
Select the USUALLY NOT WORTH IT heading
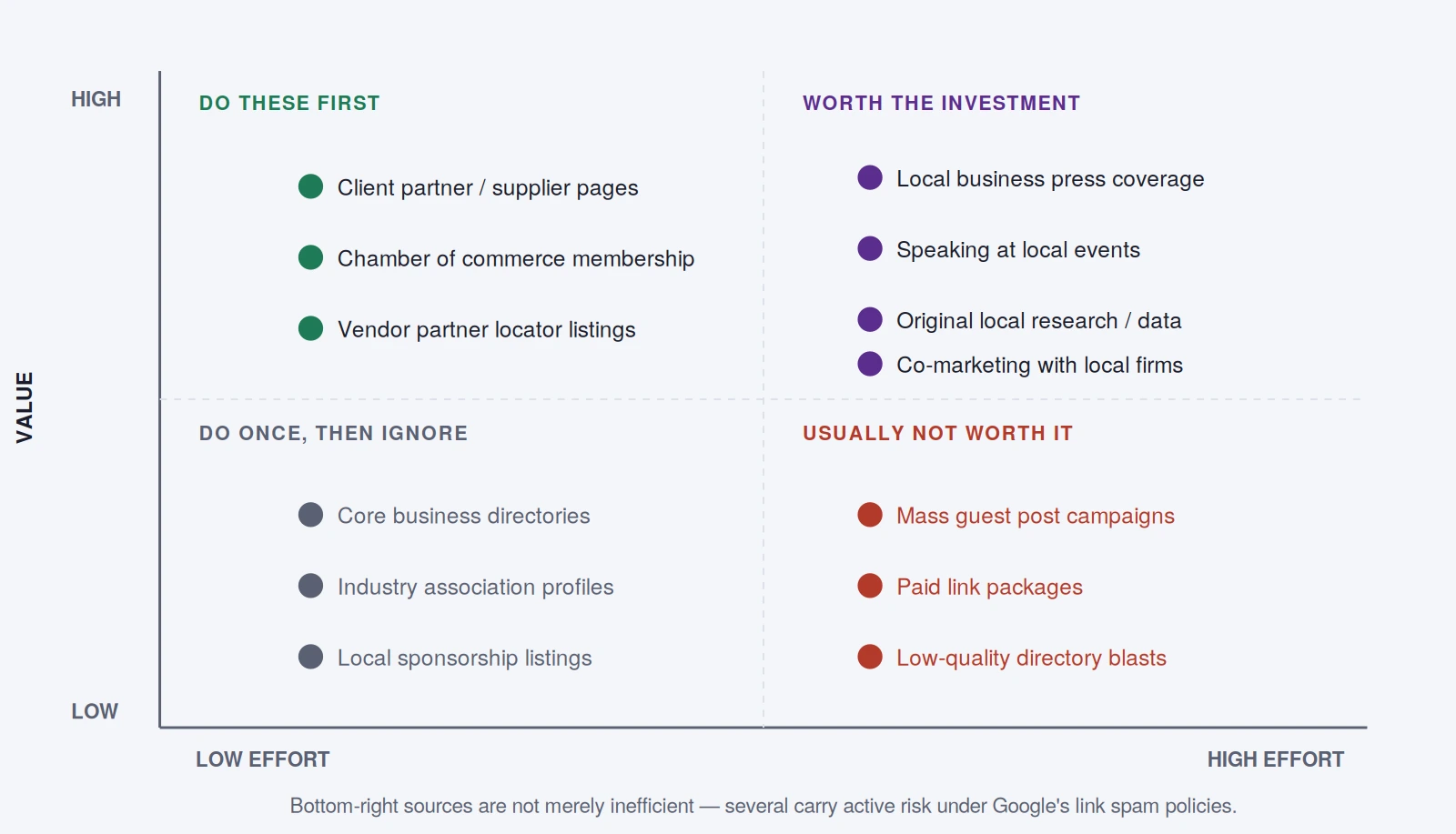click(x=937, y=433)
